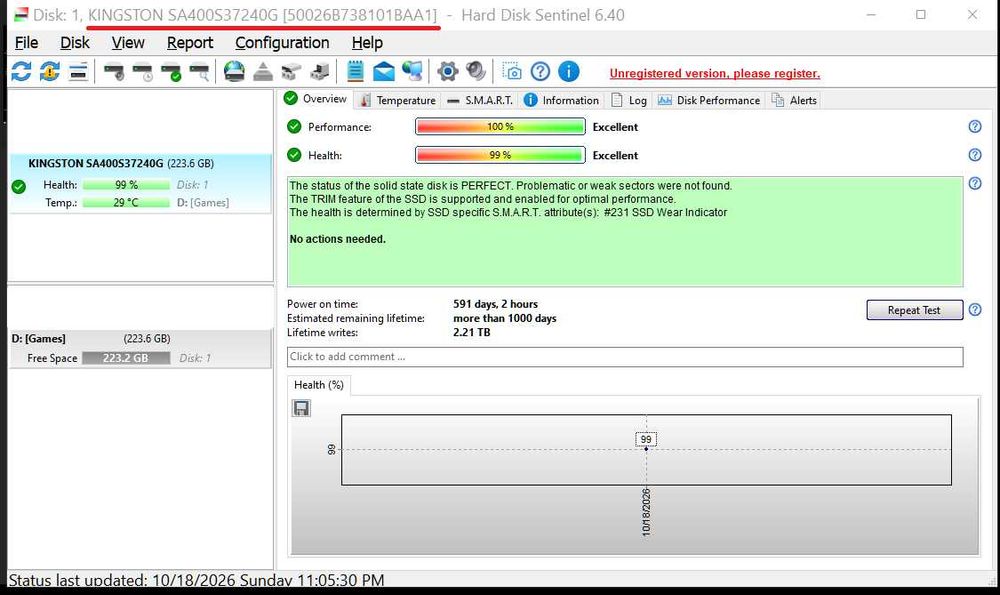Click the camera screenshot capture icon
1000x595 pixels.
coord(511,71)
